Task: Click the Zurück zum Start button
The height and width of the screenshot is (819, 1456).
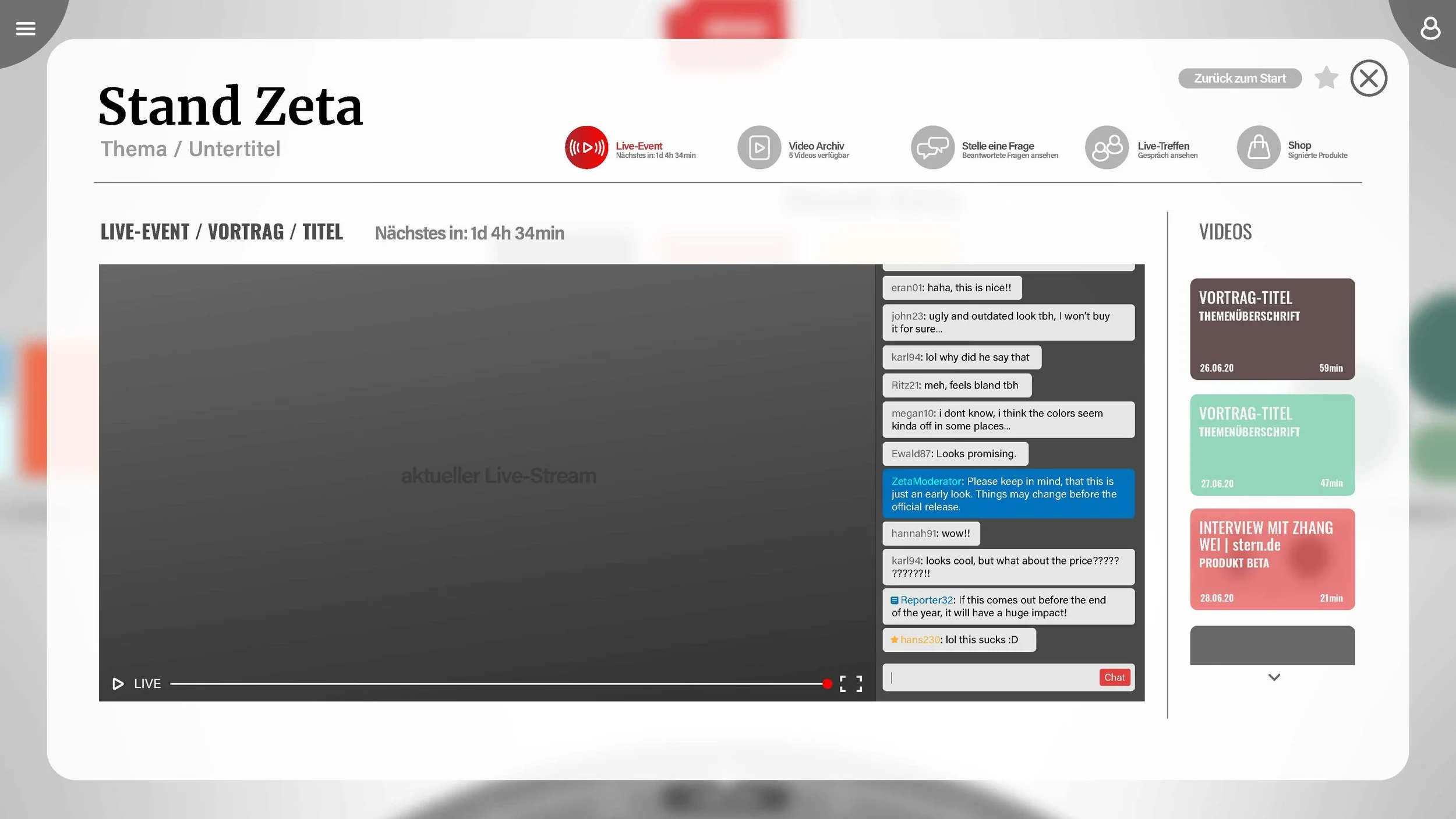Action: click(1239, 79)
